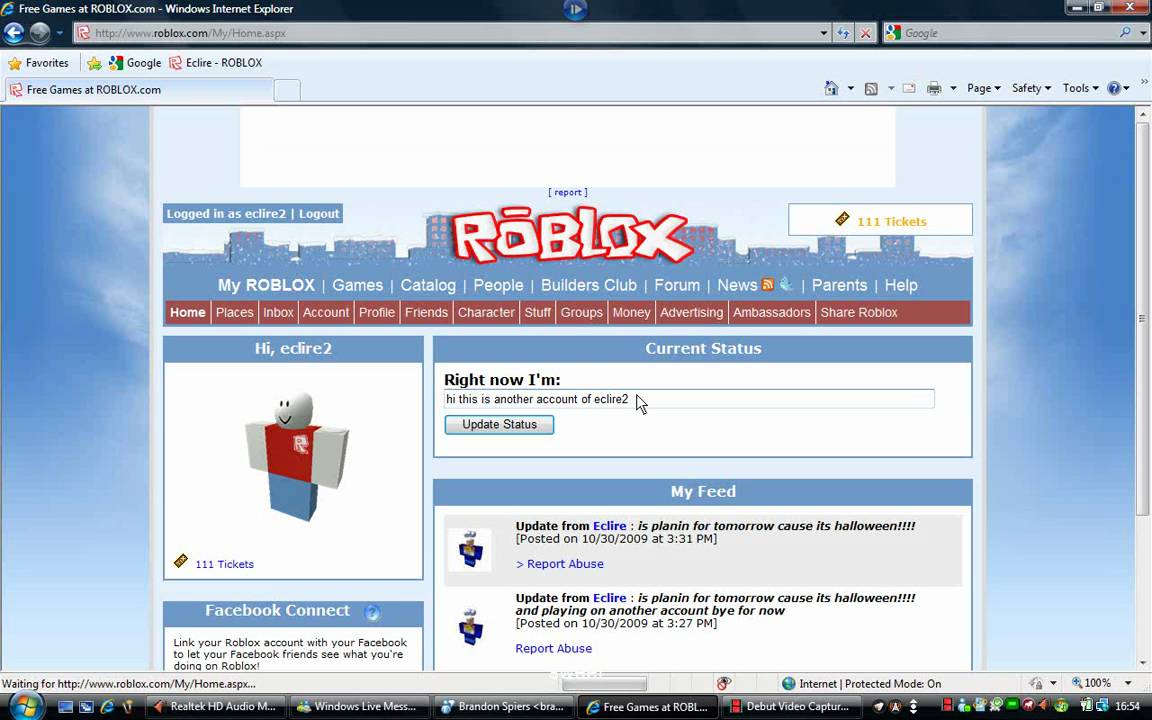
Task: Open the Forum navigation item
Action: pyautogui.click(x=677, y=285)
